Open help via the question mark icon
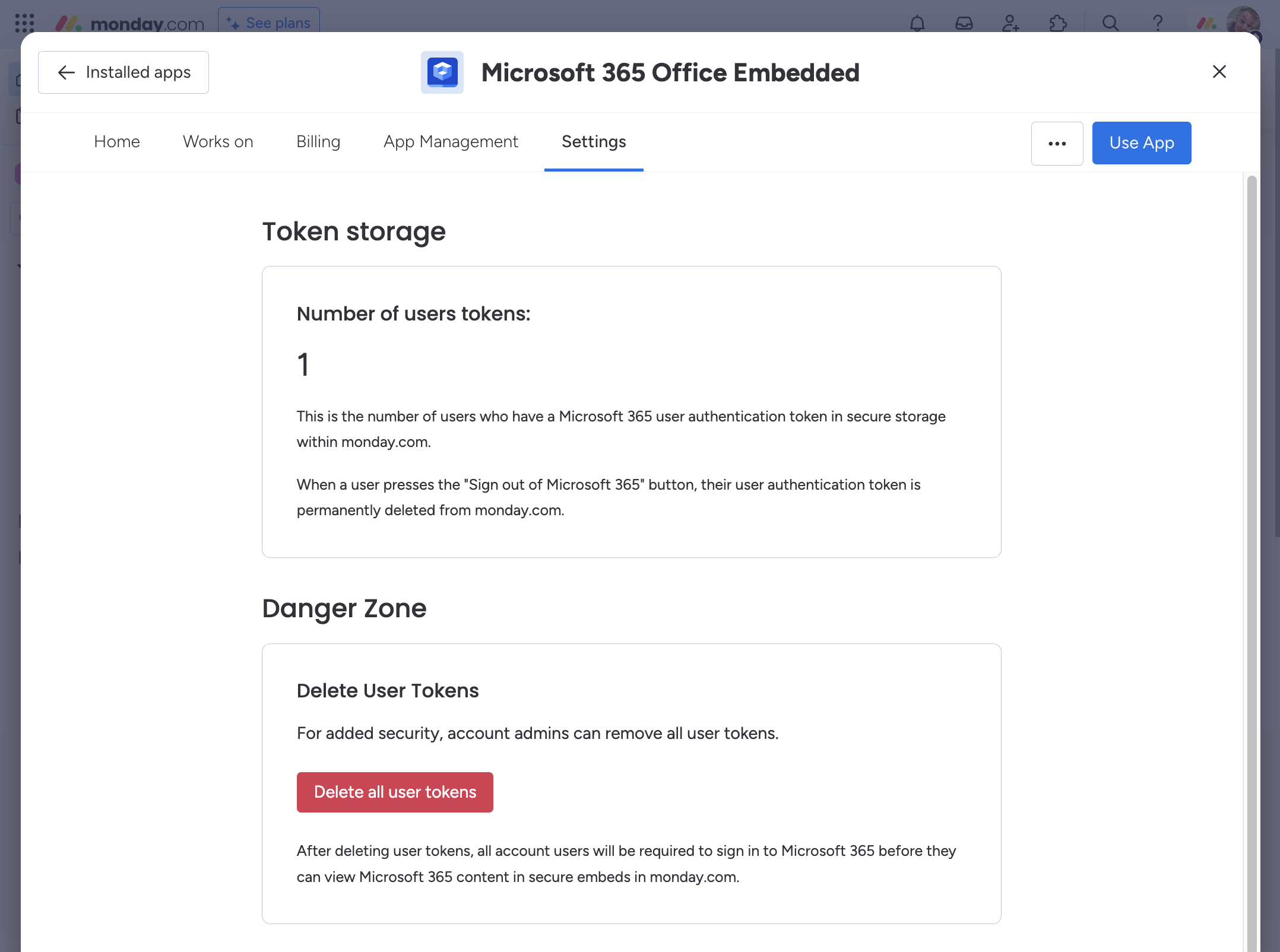Image resolution: width=1280 pixels, height=952 pixels. 1157,23
